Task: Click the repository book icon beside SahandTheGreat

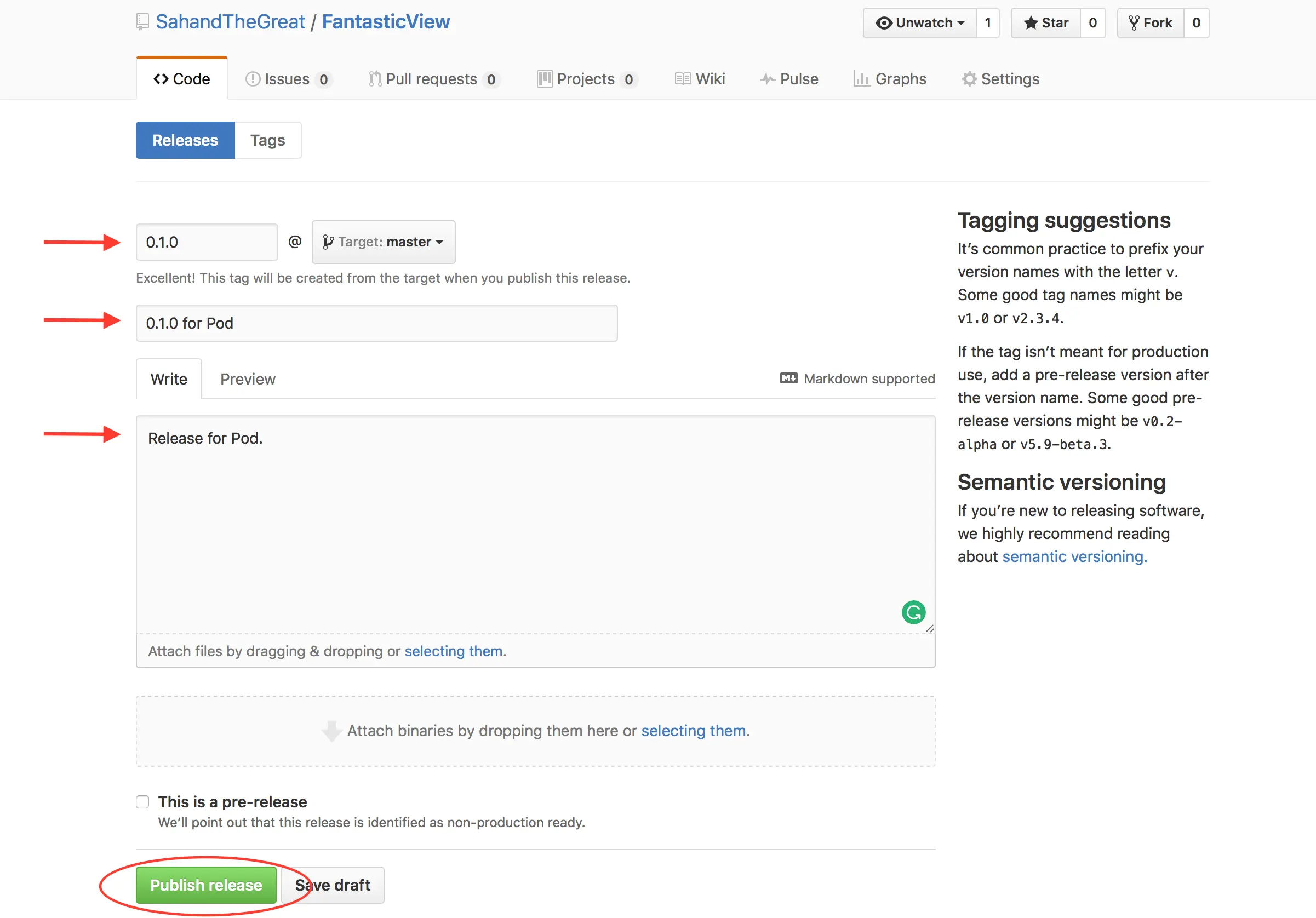Action: (142, 22)
